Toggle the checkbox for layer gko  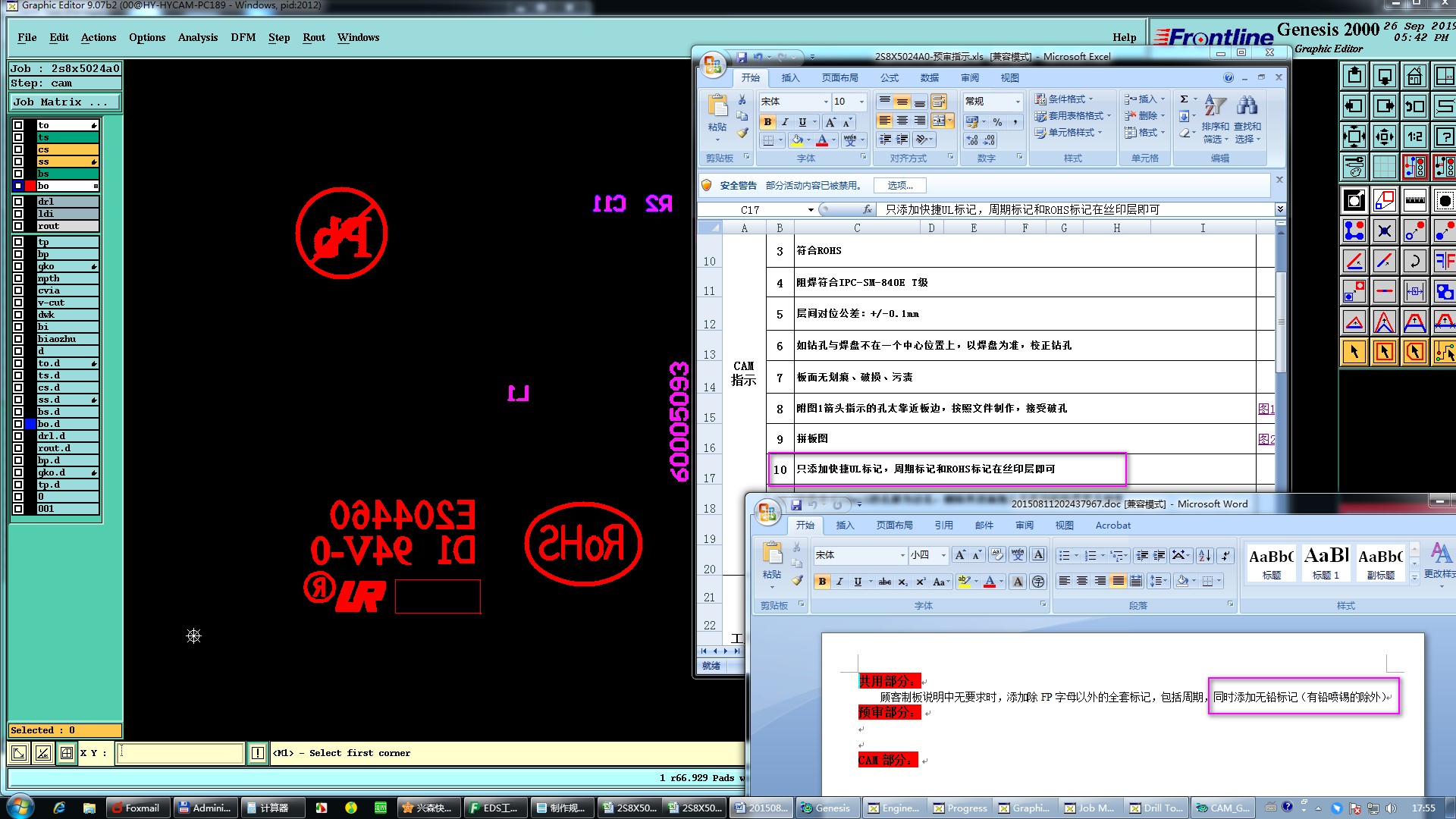[18, 266]
